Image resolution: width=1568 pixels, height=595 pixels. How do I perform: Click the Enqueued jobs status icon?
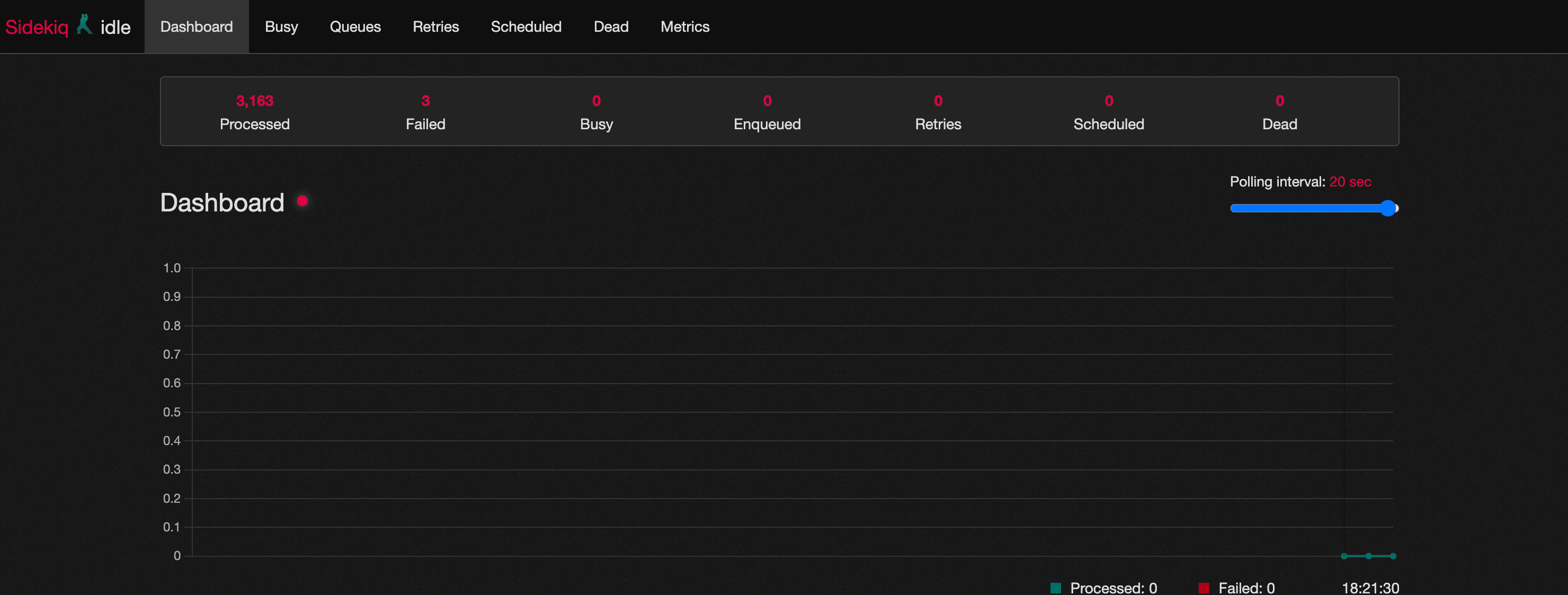[766, 112]
